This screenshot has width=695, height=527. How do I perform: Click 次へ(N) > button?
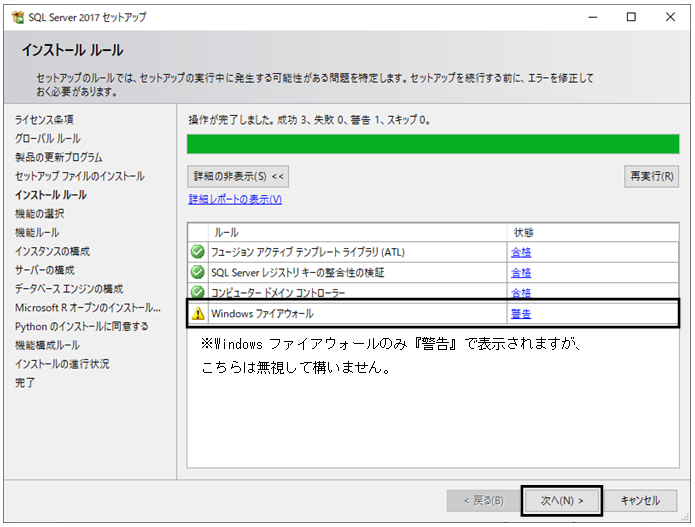coord(562,501)
